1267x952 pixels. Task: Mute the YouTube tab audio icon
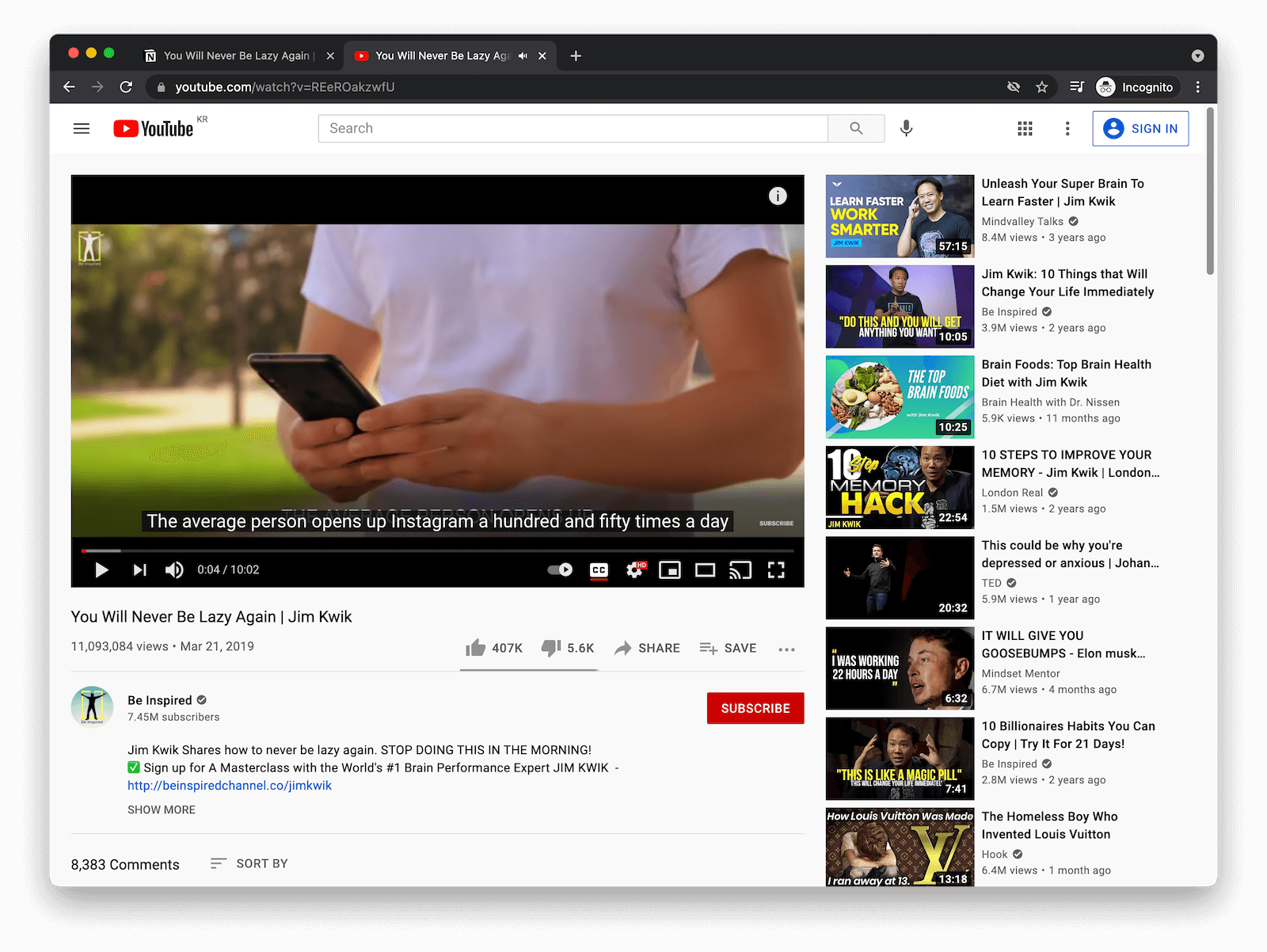click(x=523, y=55)
